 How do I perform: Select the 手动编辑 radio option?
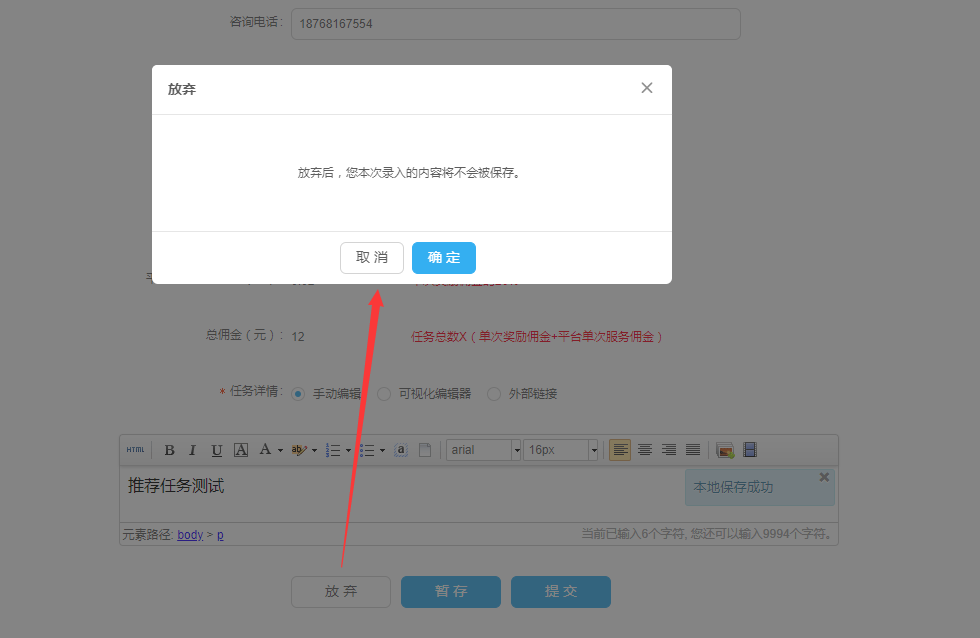pos(298,394)
